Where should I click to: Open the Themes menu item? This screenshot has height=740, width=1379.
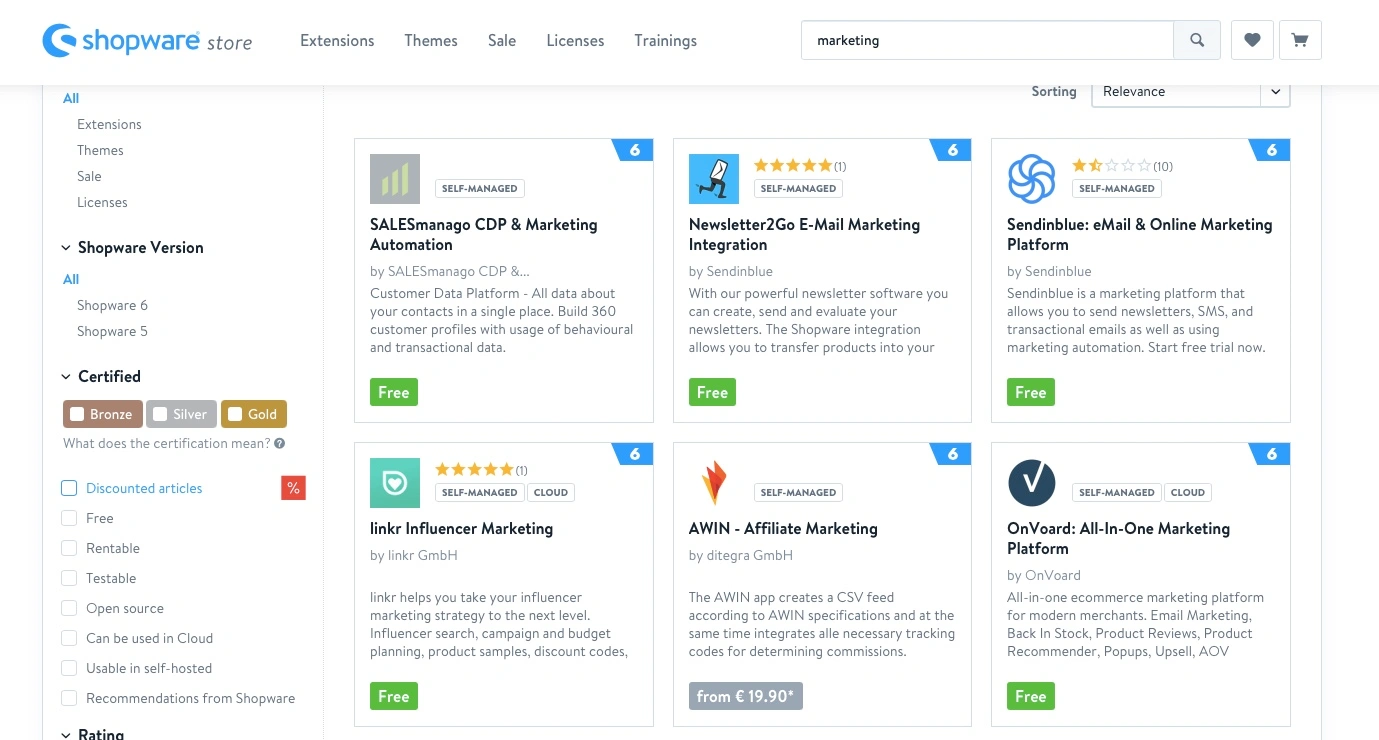[430, 40]
